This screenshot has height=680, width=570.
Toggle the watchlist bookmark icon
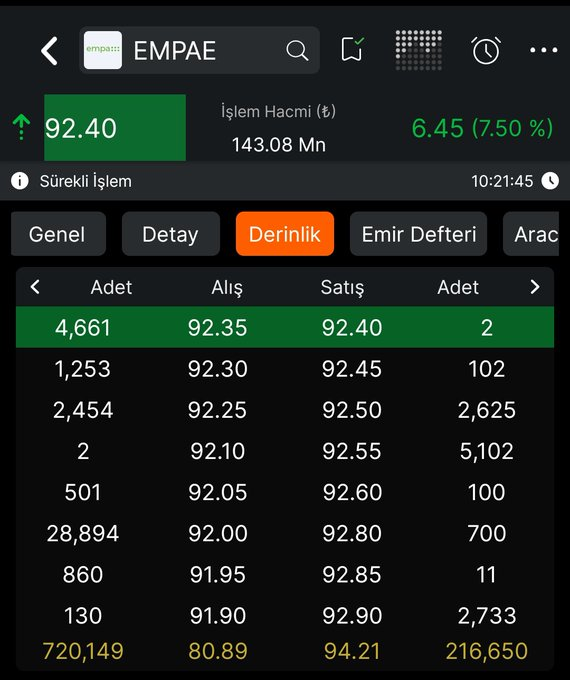tap(352, 49)
